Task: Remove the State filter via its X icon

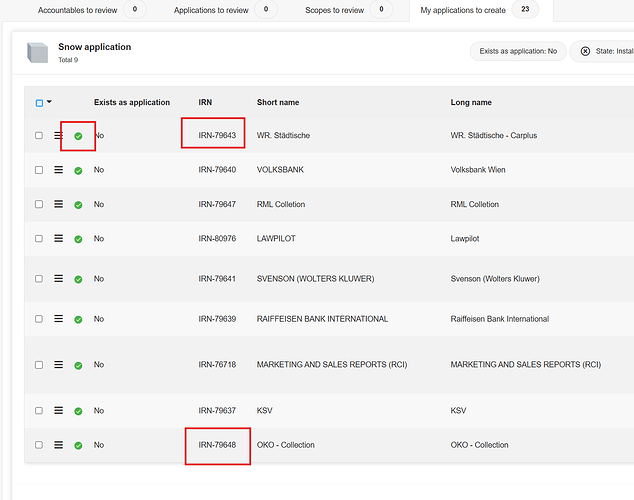Action: pos(585,51)
